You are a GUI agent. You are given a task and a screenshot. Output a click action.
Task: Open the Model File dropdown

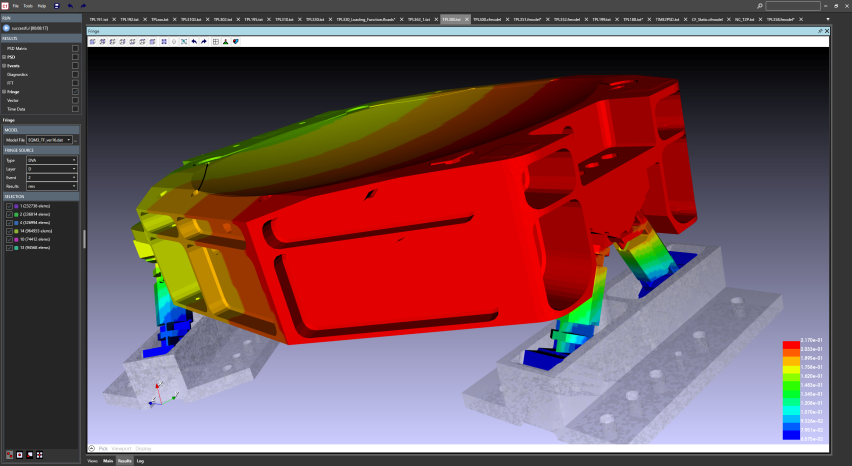(x=49, y=139)
